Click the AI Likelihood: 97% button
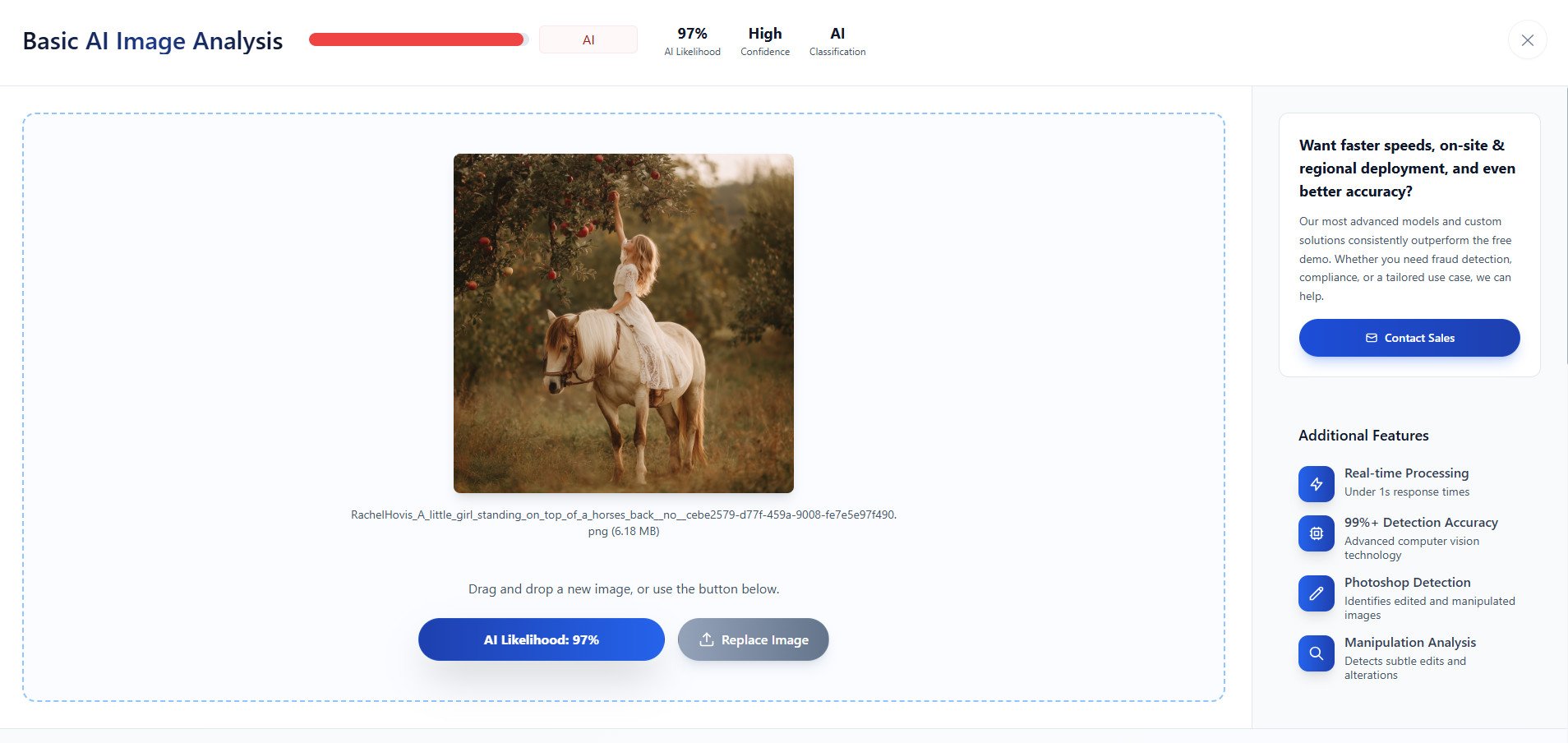The width and height of the screenshot is (1568, 743). click(541, 639)
